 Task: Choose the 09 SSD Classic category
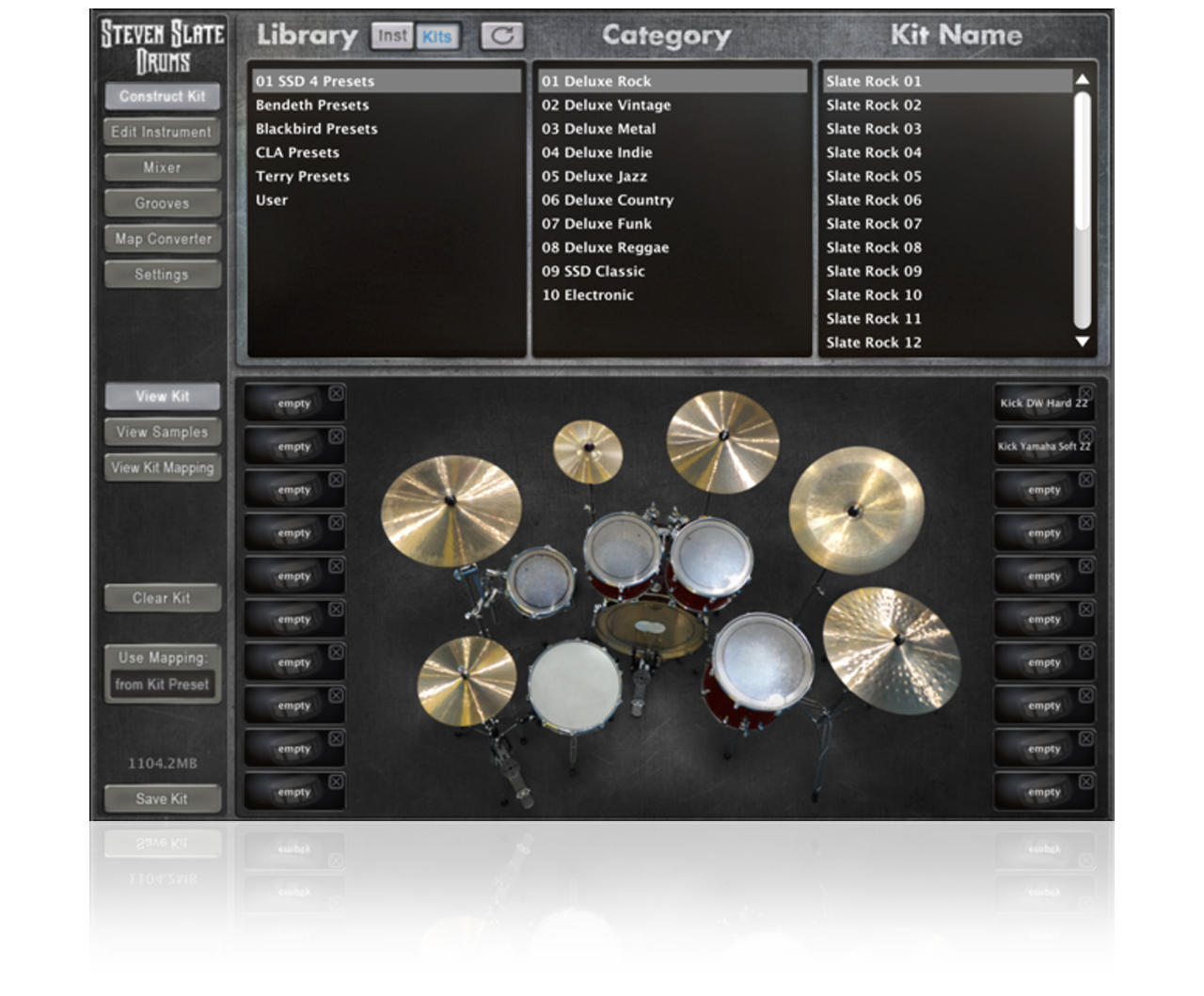coord(672,271)
